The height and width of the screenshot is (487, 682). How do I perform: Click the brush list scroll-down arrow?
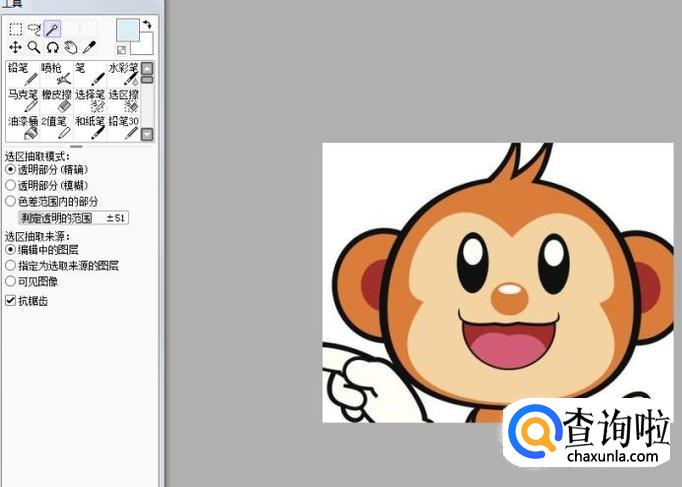(147, 134)
